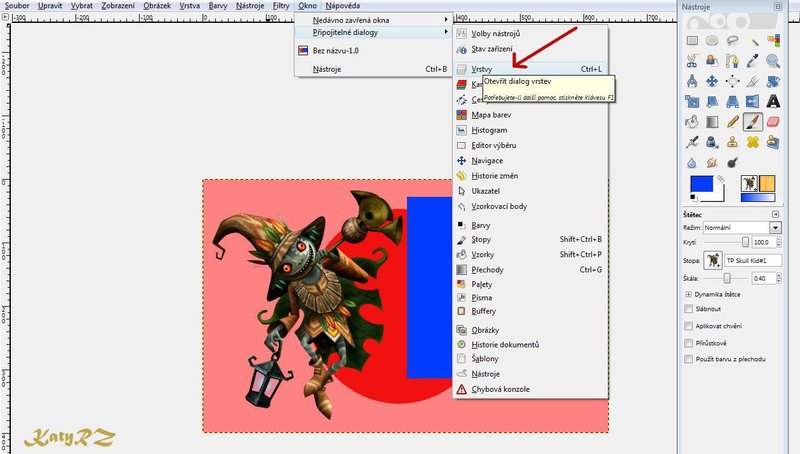Expand the Dynamika štětce section
This screenshot has height=454, width=800.
[688, 294]
